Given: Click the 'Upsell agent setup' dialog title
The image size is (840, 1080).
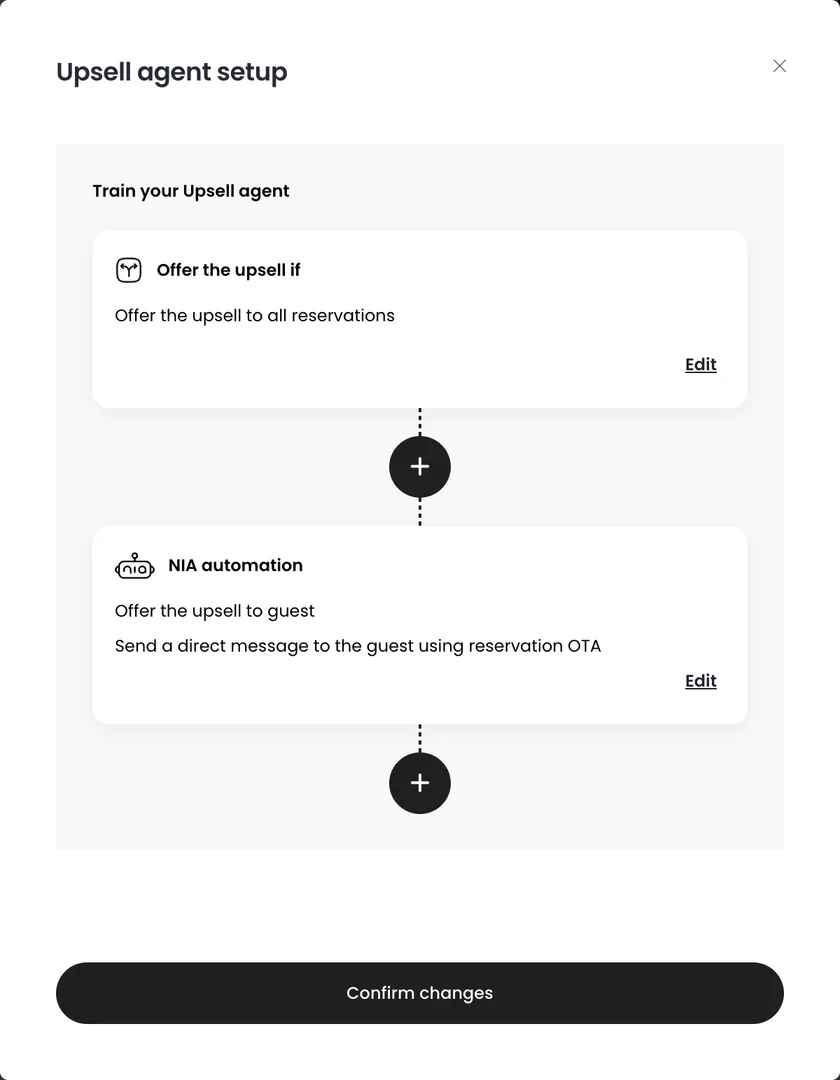Looking at the screenshot, I should point(171,72).
